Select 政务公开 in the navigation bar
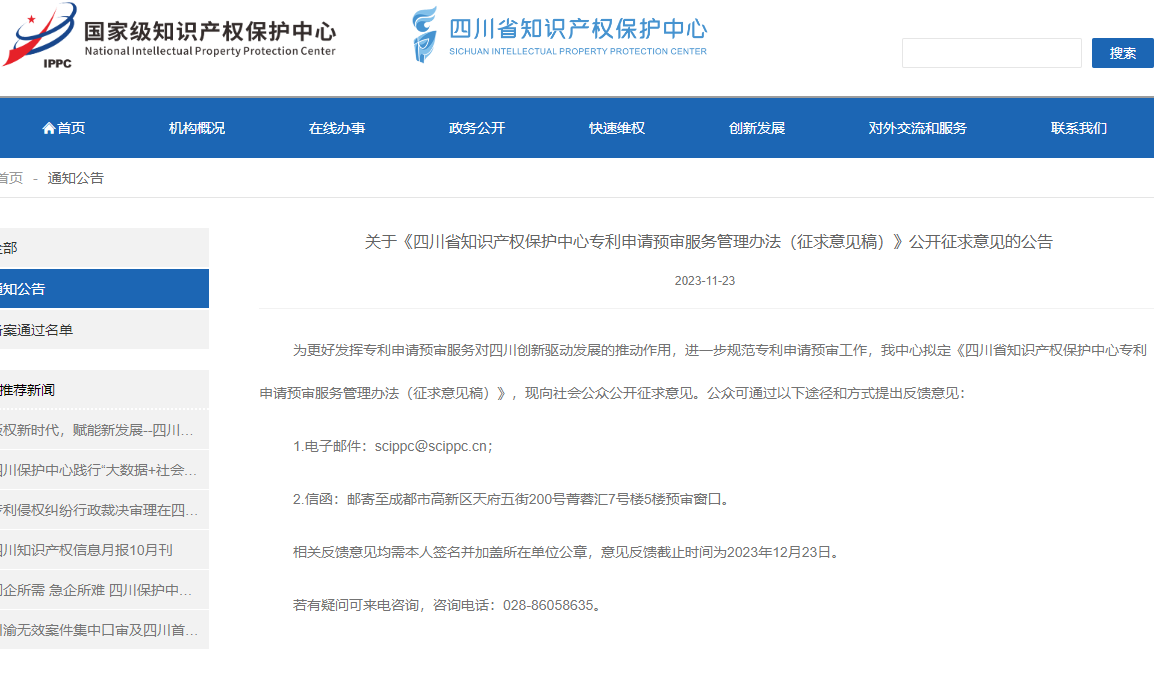The image size is (1154, 677). pyautogui.click(x=477, y=128)
